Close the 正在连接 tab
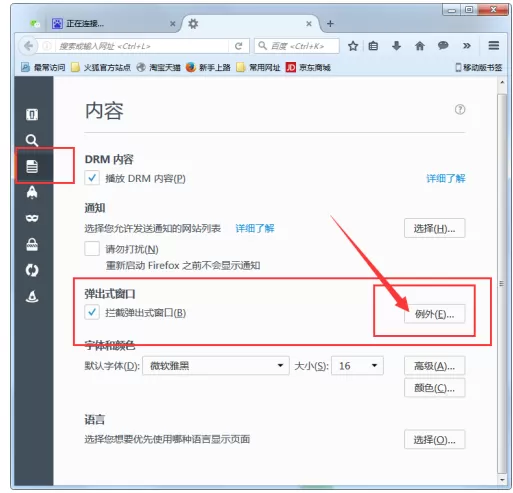This screenshot has height=493, width=513. pyautogui.click(x=172, y=24)
